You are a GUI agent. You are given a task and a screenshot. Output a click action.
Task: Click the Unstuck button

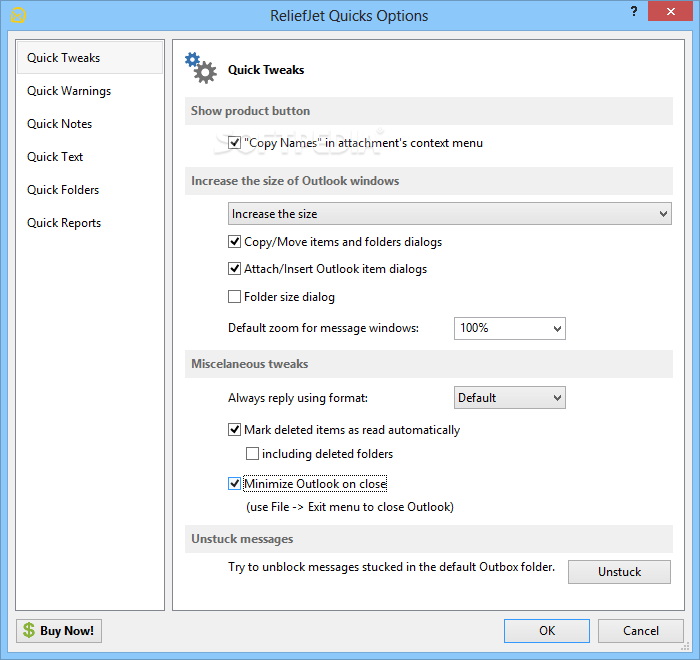pos(619,572)
